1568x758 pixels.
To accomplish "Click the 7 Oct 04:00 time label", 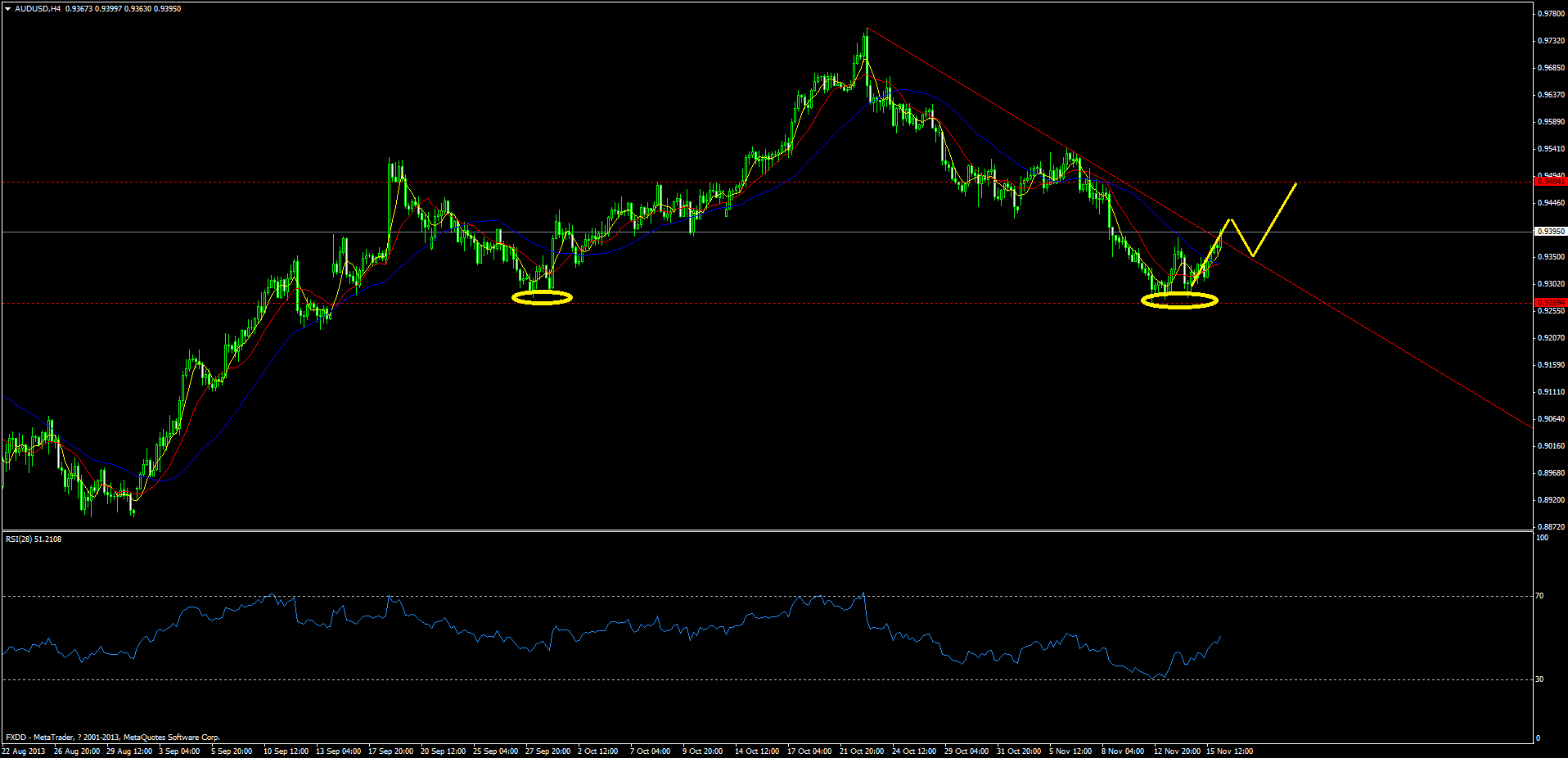I will [651, 751].
